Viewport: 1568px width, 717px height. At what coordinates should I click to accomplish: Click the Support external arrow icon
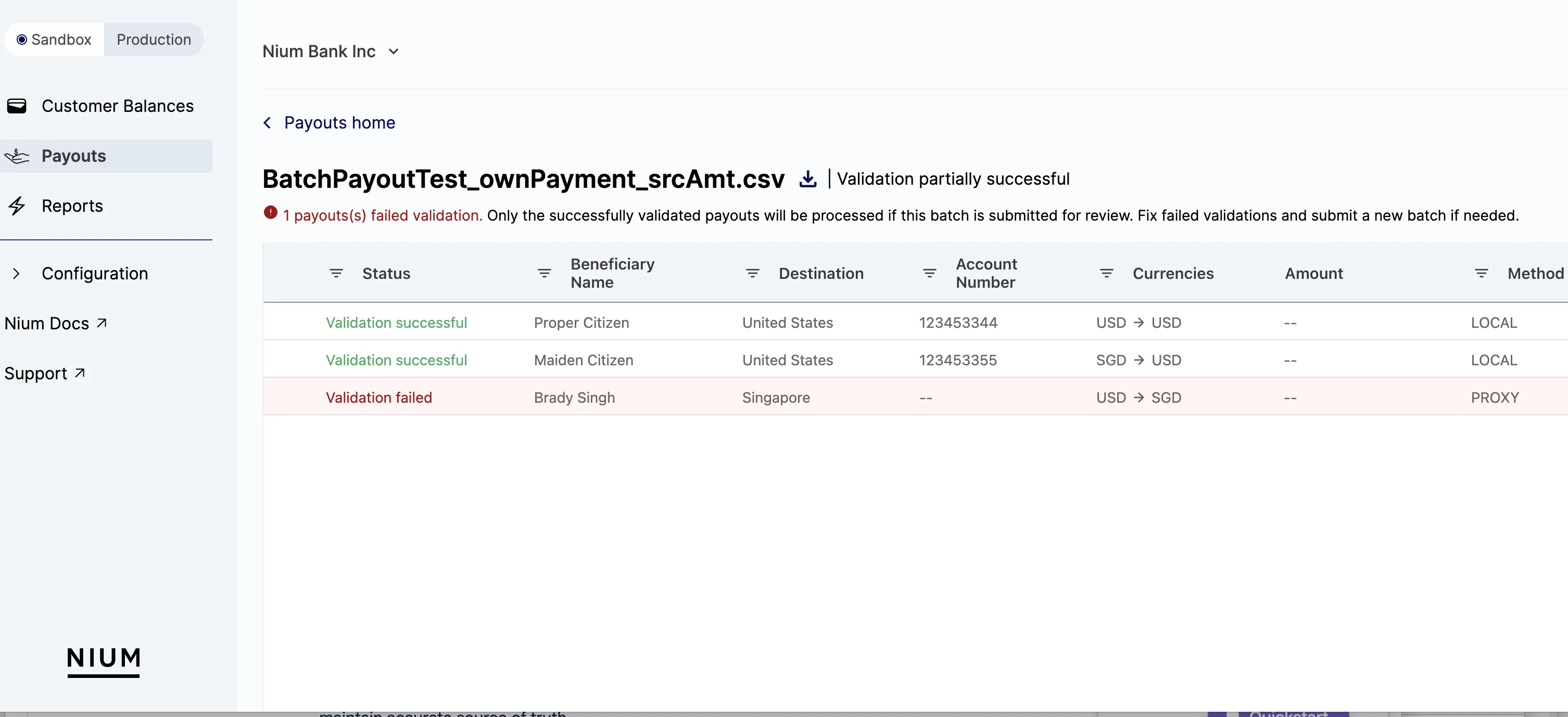coord(80,373)
